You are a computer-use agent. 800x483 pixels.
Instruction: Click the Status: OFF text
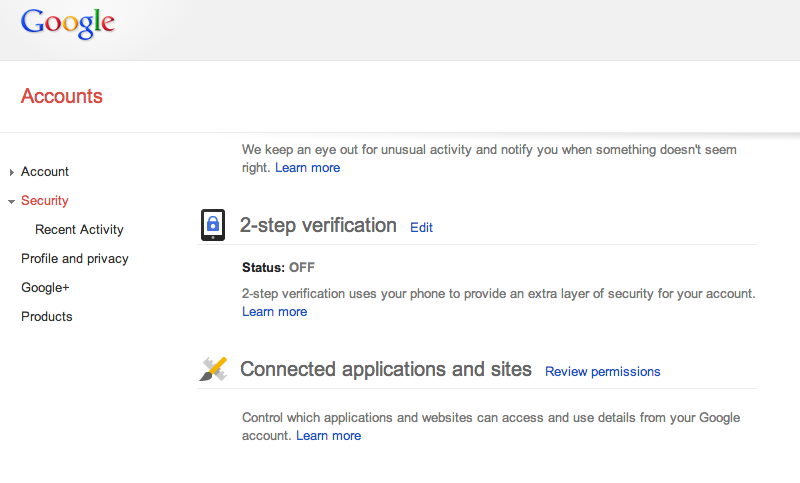(278, 267)
